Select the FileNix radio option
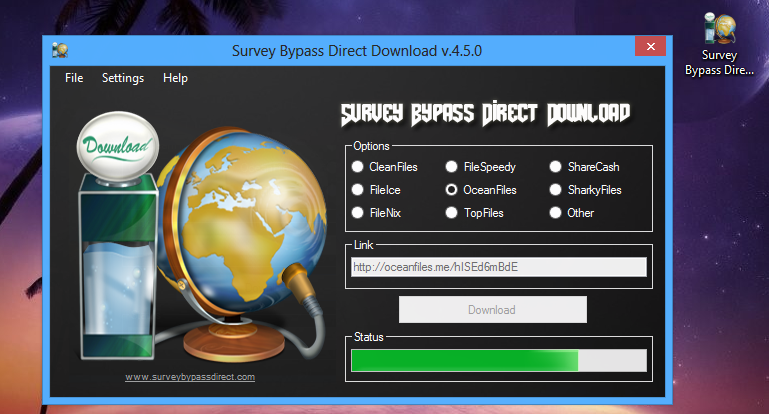This screenshot has height=414, width=769. 358,212
